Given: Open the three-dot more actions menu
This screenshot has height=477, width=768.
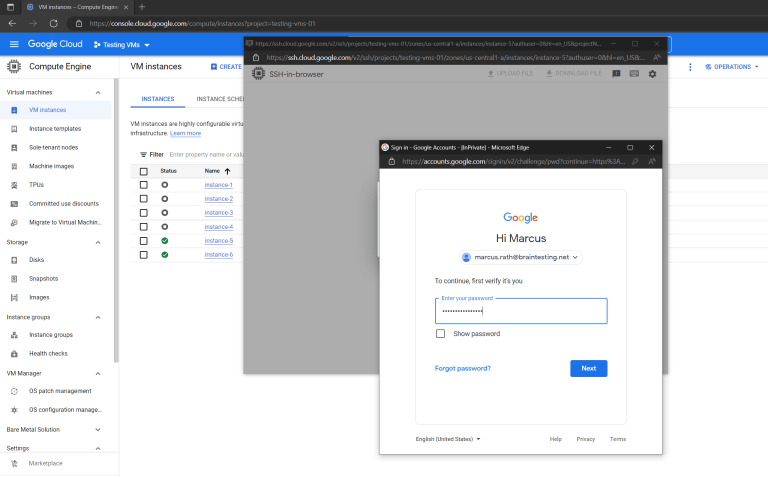Looking at the screenshot, I should click(690, 67).
